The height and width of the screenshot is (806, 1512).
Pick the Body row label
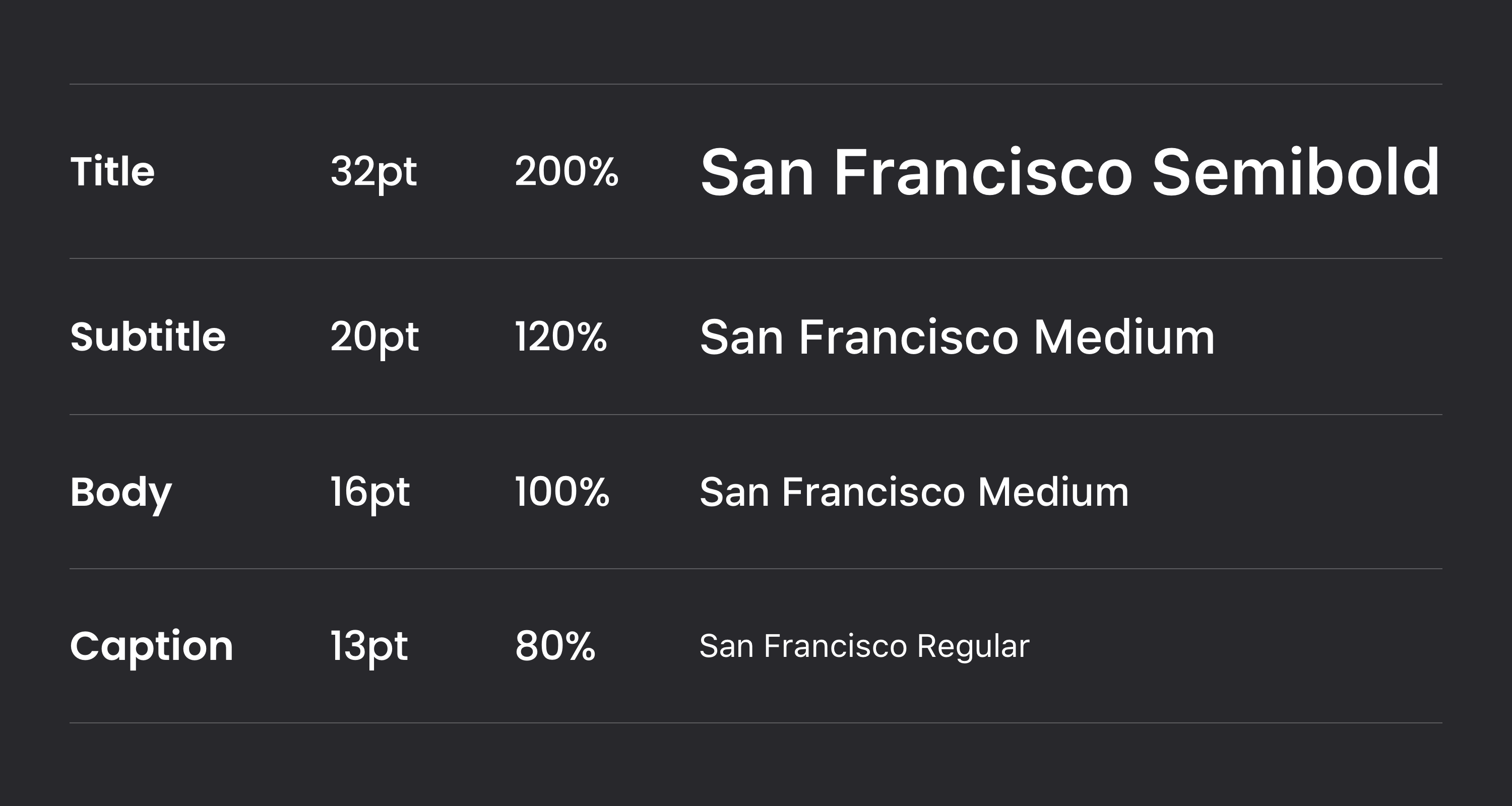pyautogui.click(x=120, y=492)
